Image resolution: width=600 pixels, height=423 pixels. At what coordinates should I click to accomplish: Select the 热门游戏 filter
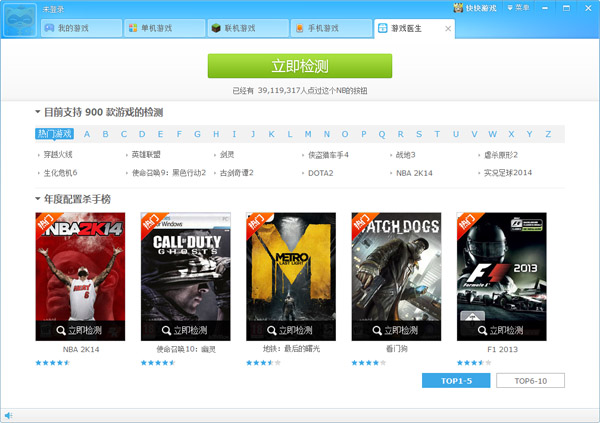point(54,134)
